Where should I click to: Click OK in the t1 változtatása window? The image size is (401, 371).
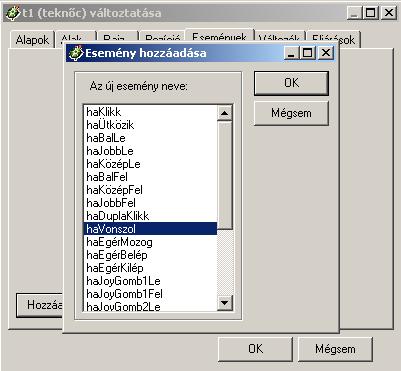pyautogui.click(x=255, y=349)
